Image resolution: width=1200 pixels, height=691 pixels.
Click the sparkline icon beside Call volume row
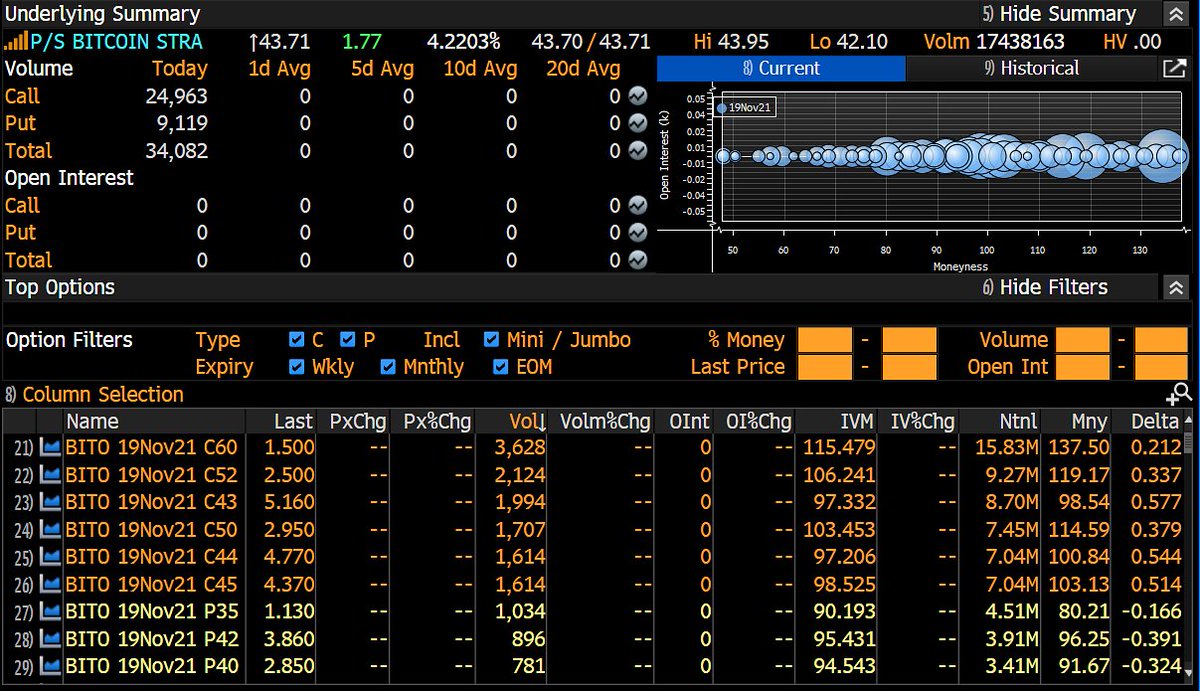click(638, 96)
